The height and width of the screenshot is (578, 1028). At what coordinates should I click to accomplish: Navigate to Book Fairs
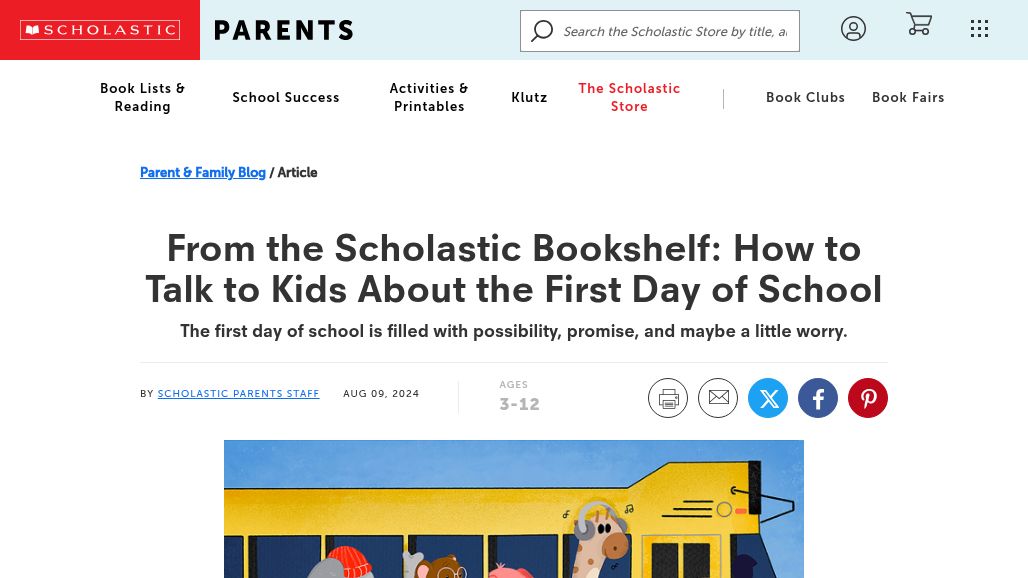(x=908, y=97)
